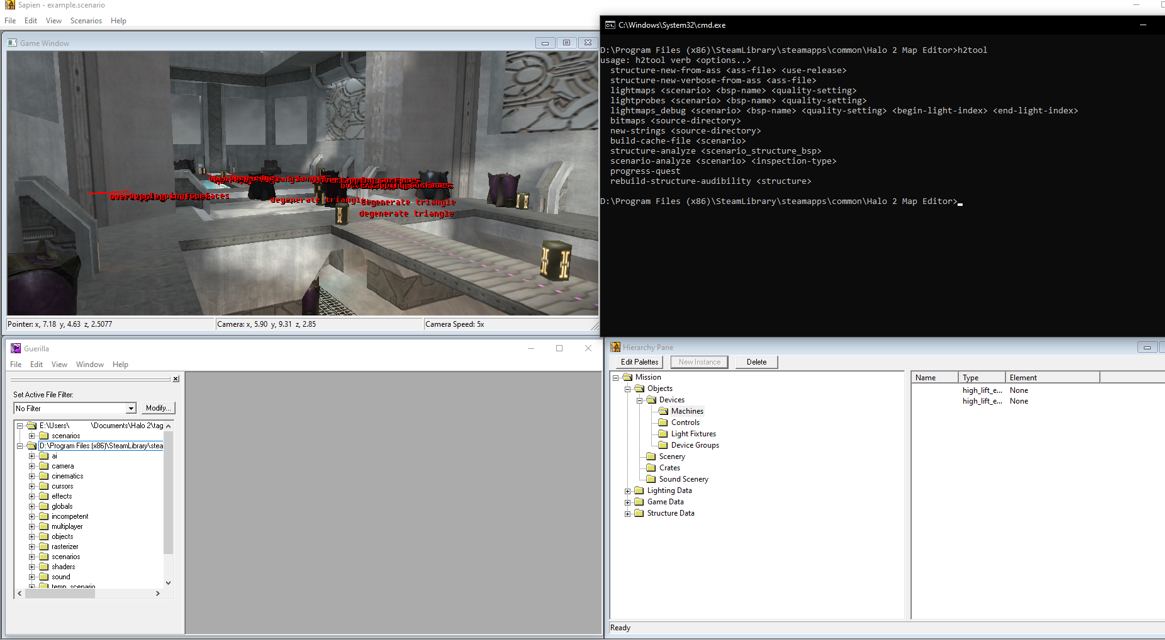The height and width of the screenshot is (640, 1165).
Task: Select scenarios folder under E:\Users root
Action: [x=65, y=436]
